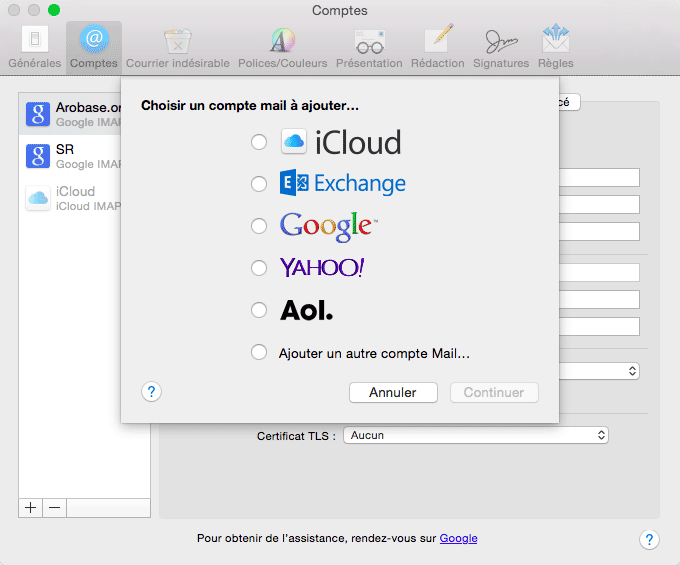Select the Google radio button
The height and width of the screenshot is (565, 680).
259,226
